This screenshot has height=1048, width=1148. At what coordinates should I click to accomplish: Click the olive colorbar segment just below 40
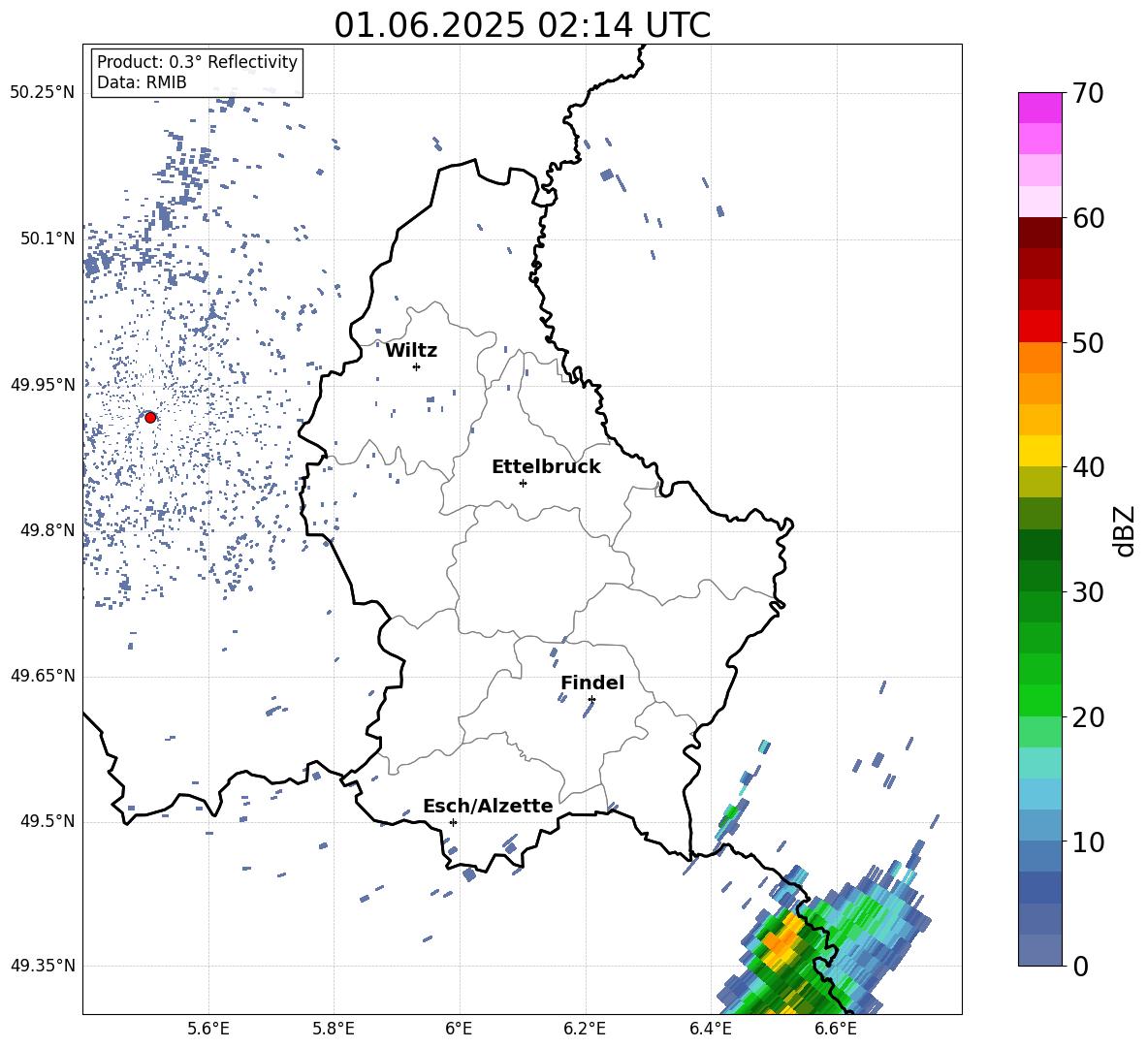click(x=1039, y=482)
